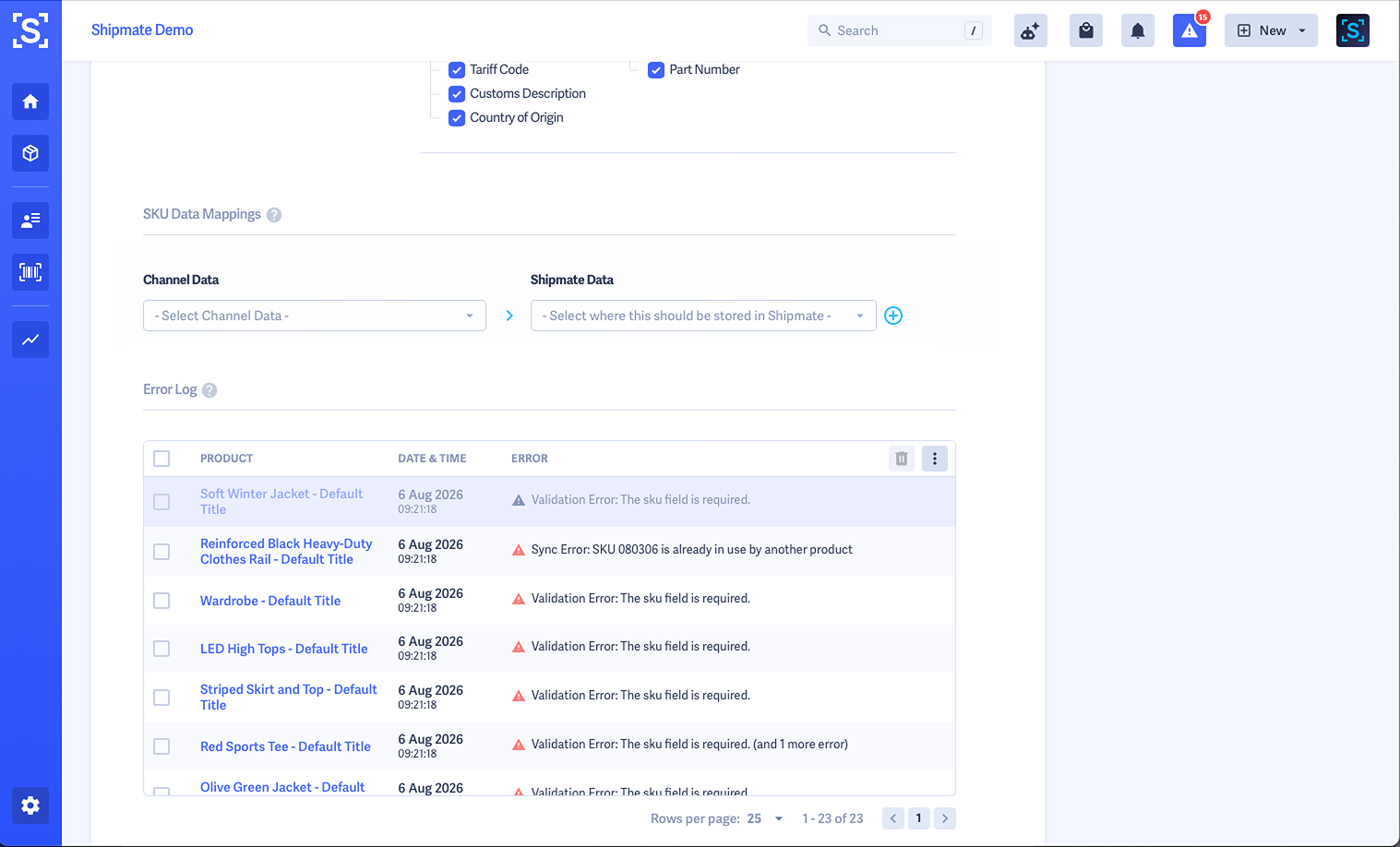Open the Select Channel Data dropdown

(x=315, y=316)
